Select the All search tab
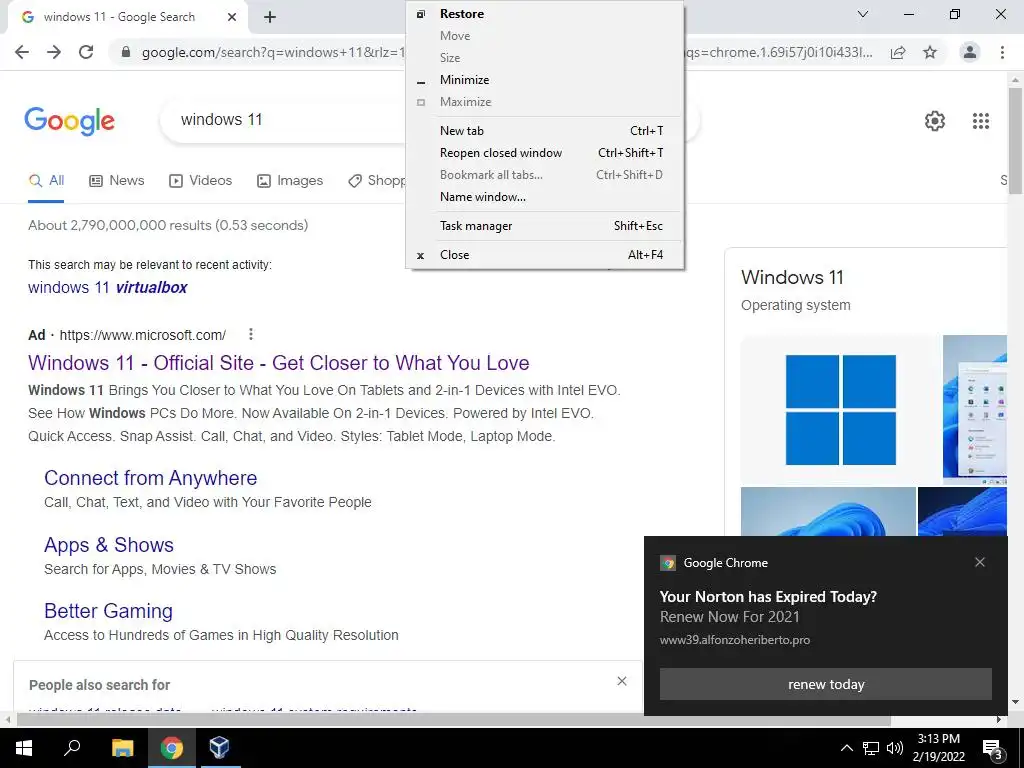 pyautogui.click(x=46, y=181)
